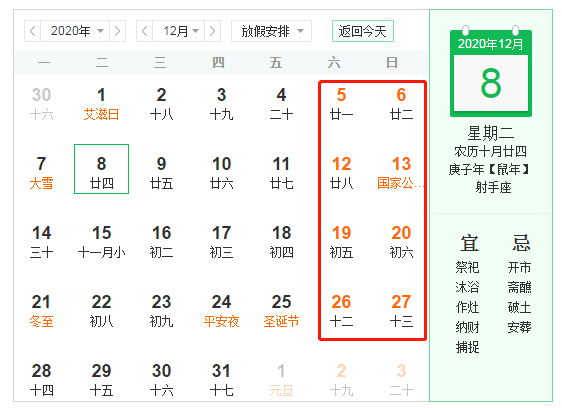Select December 30 十六
This screenshot has width=562, height=408.
click(161, 380)
